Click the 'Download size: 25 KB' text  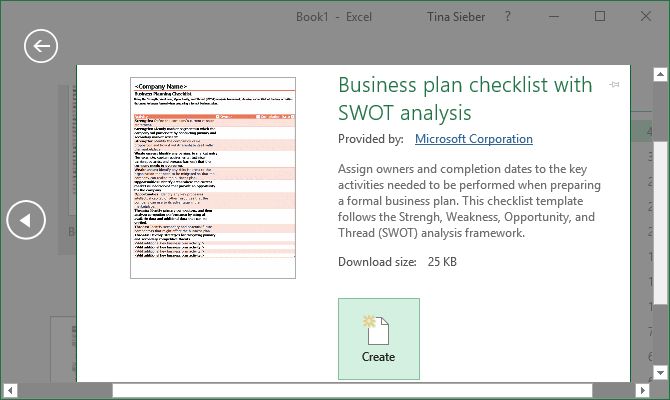[397, 262]
